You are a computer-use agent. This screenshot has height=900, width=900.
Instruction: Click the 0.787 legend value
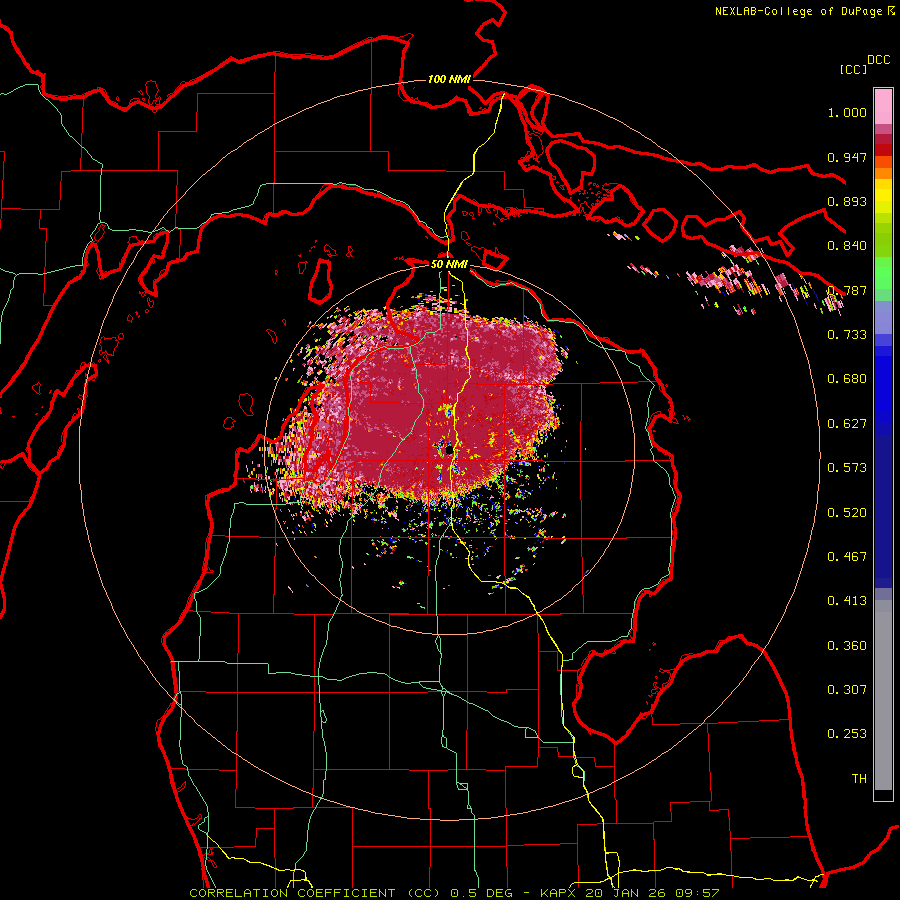[847, 290]
